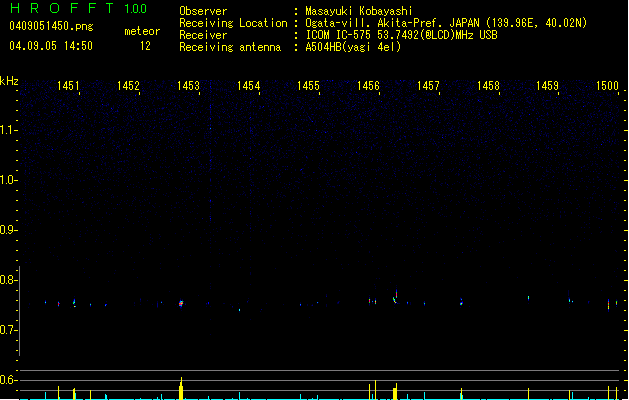This screenshot has height=400, width=629.
Task: Click the tall meteor echo after 1456
Action: coord(396,296)
